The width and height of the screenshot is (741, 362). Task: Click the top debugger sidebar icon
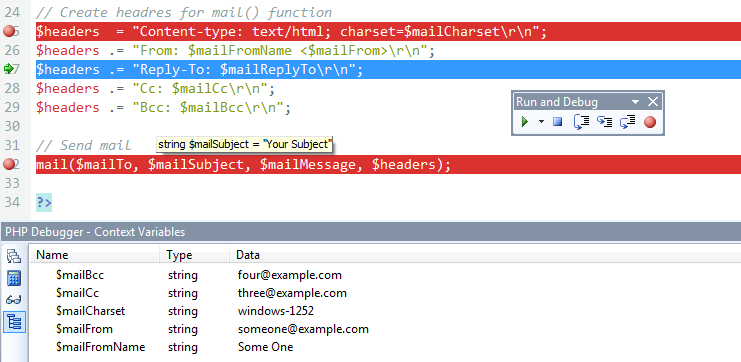[x=14, y=256]
